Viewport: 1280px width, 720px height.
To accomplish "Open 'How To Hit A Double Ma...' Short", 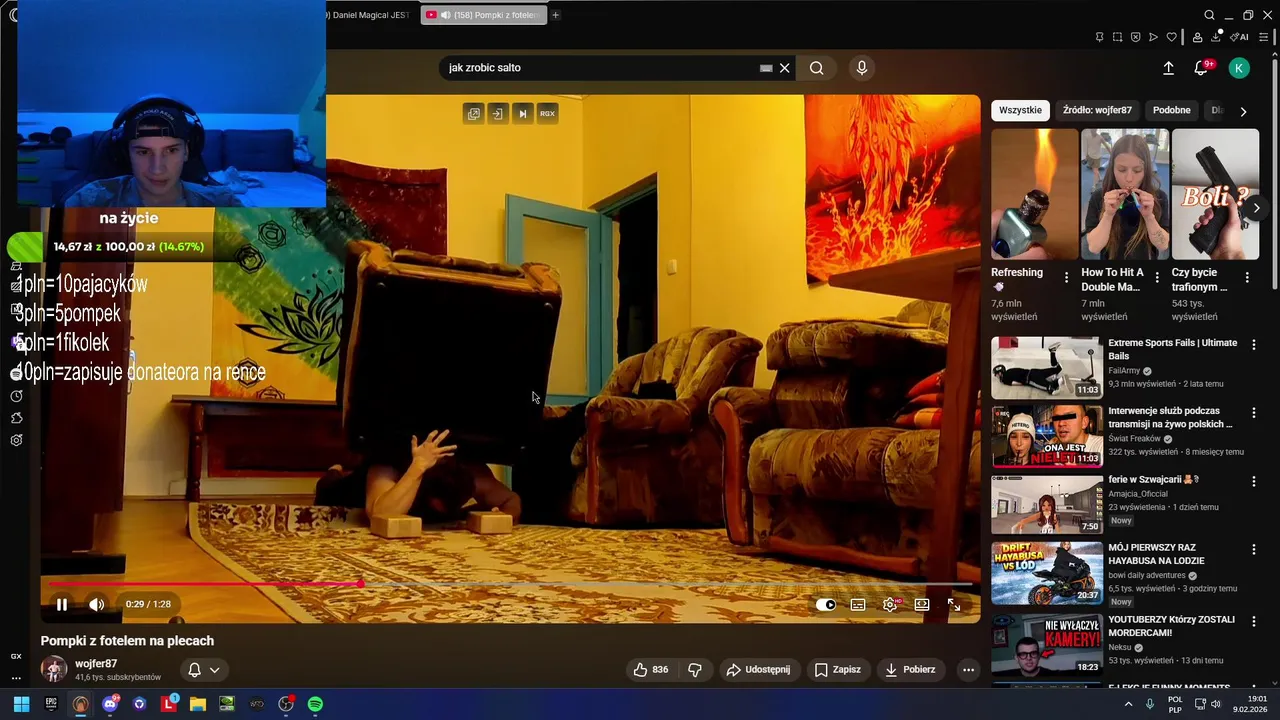I will tap(1124, 194).
